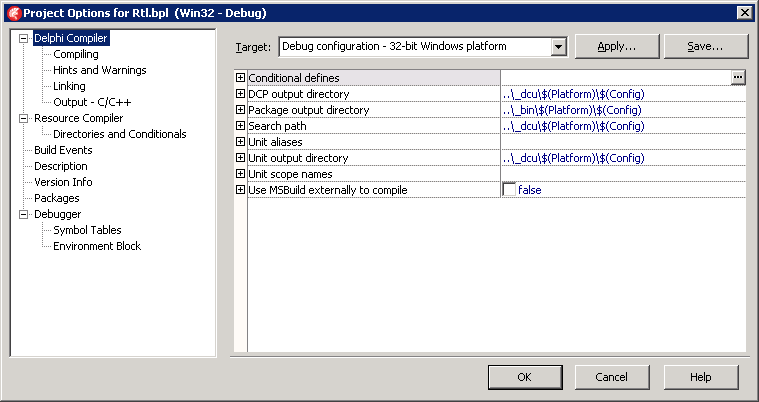Expand the DCP output directory row
The width and height of the screenshot is (759, 402).
pos(240,93)
